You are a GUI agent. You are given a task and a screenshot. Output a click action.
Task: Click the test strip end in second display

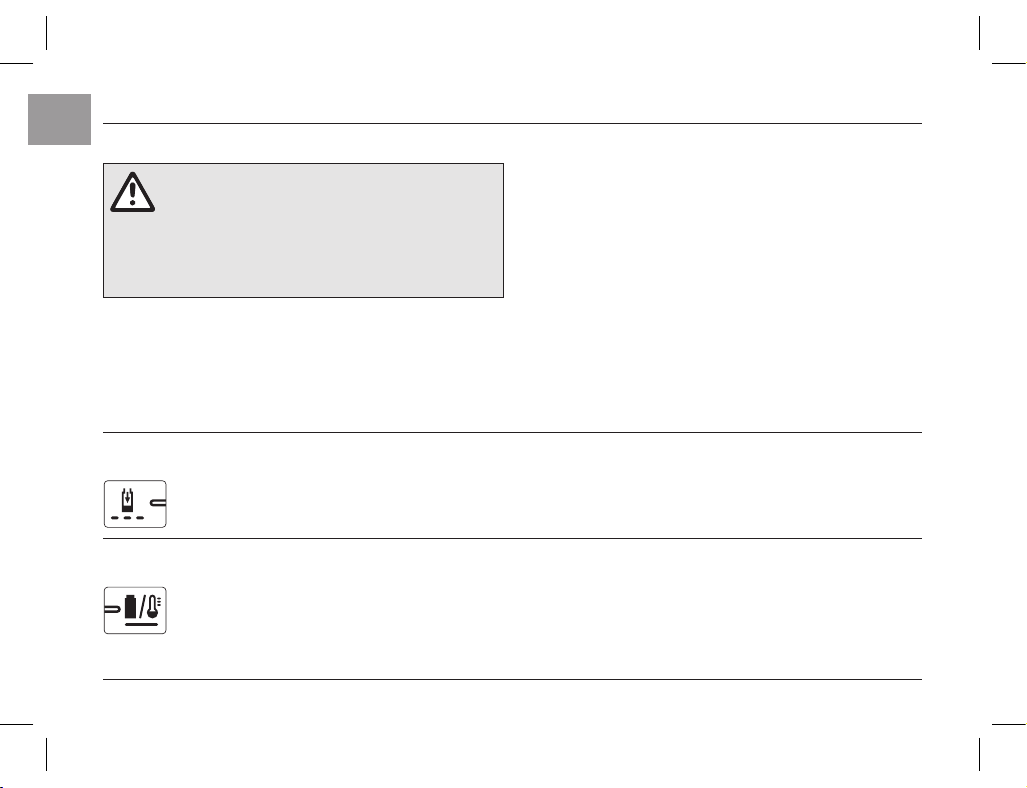113,609
